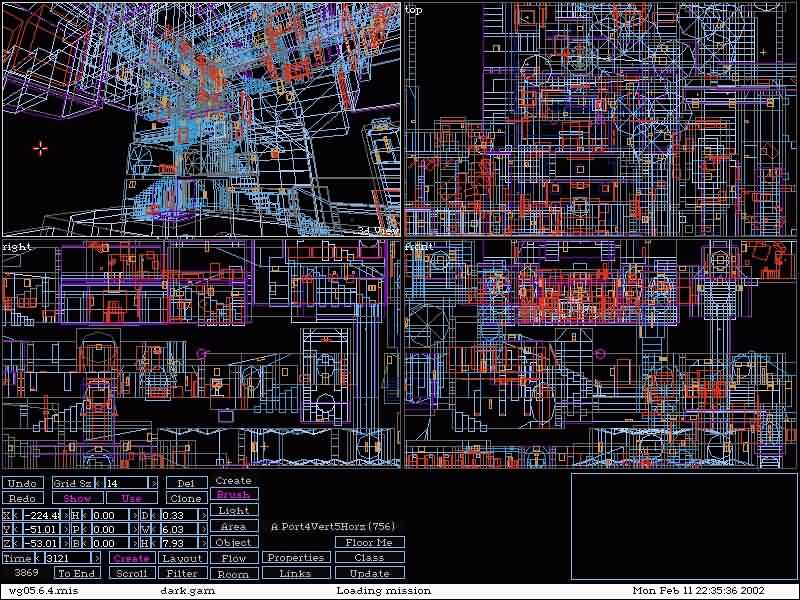Select the Light create mode
The height and width of the screenshot is (600, 800).
[233, 510]
